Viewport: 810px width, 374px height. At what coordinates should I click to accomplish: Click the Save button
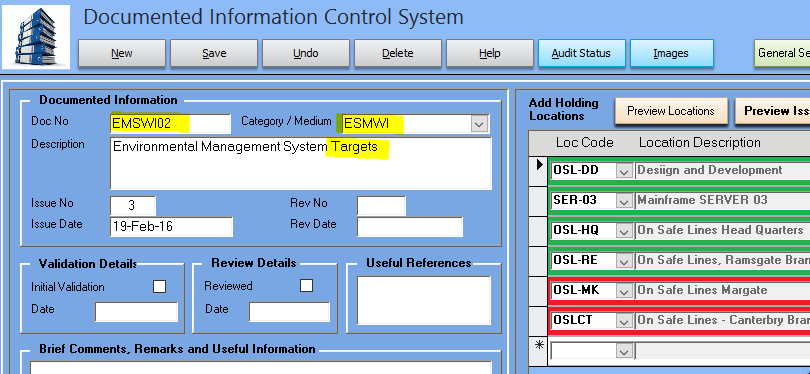(x=214, y=53)
